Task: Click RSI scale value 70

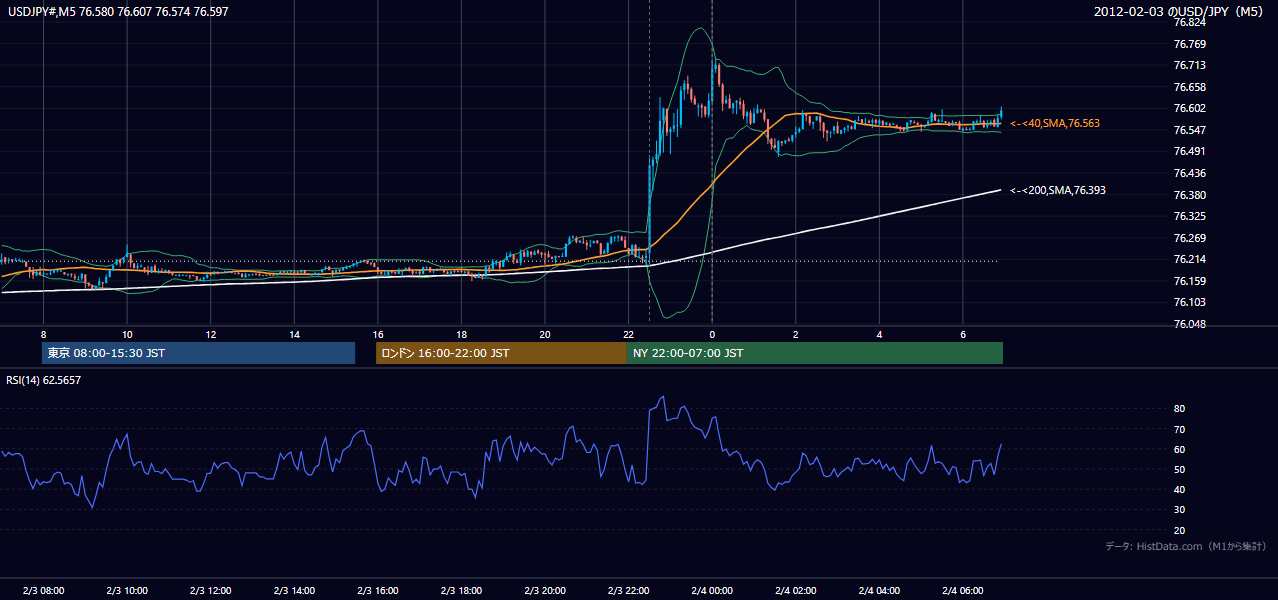Action: pos(1180,429)
